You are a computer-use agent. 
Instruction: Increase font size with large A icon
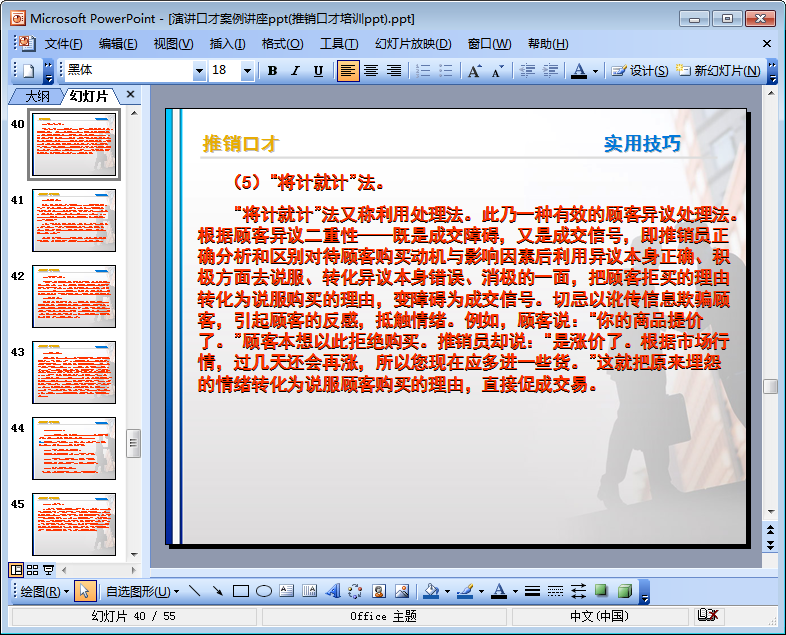click(x=474, y=71)
